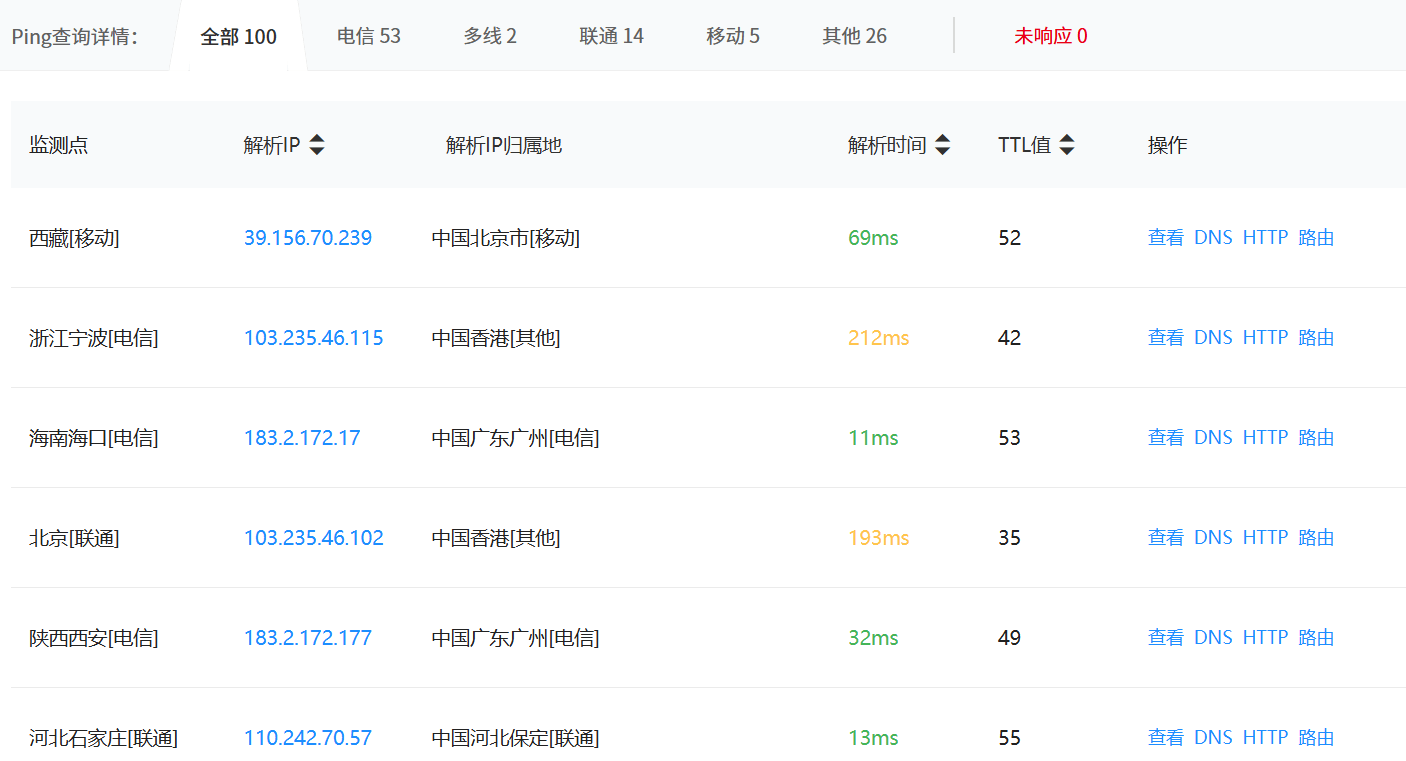Switch to the 电信 53 tab
The width and height of the screenshot is (1406, 761).
pyautogui.click(x=369, y=36)
